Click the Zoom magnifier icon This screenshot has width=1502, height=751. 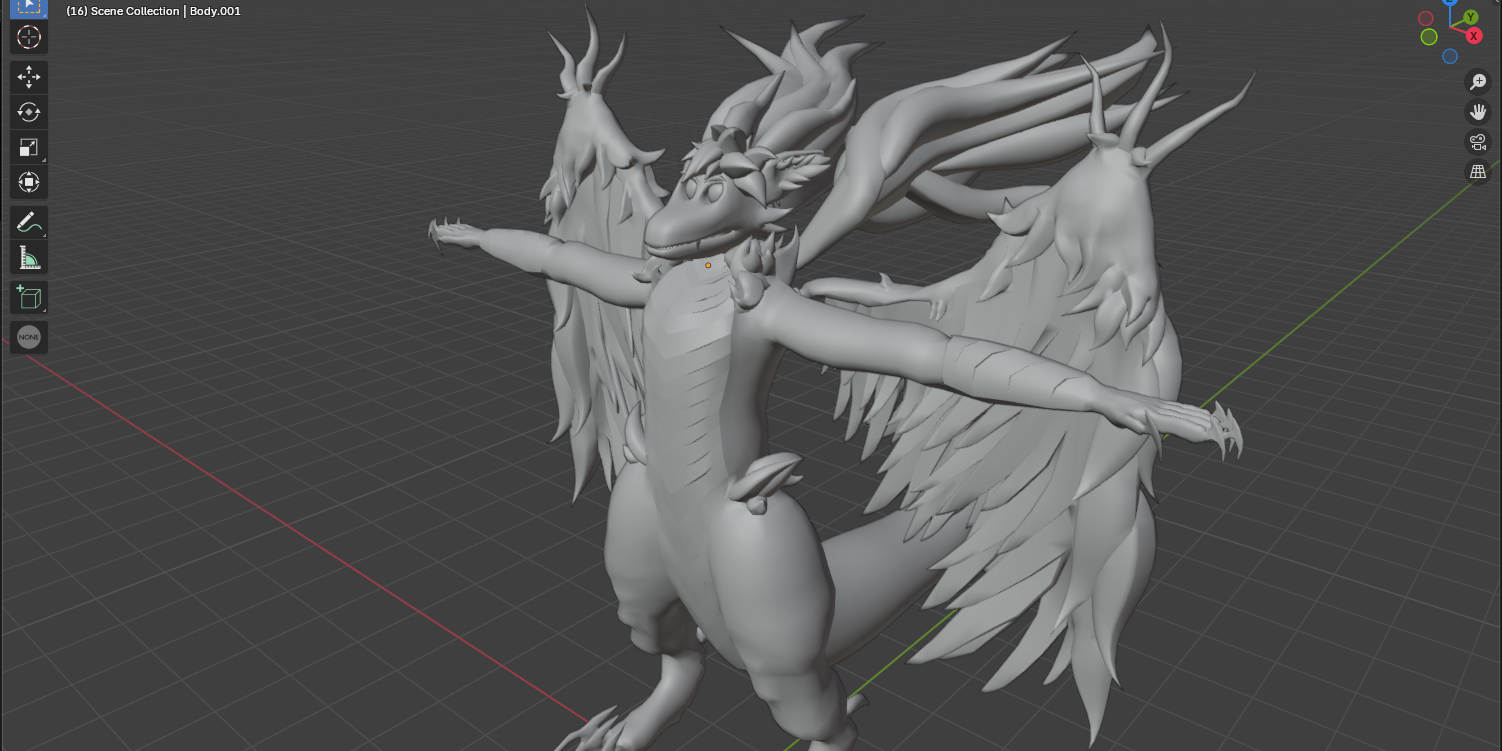tap(1478, 82)
